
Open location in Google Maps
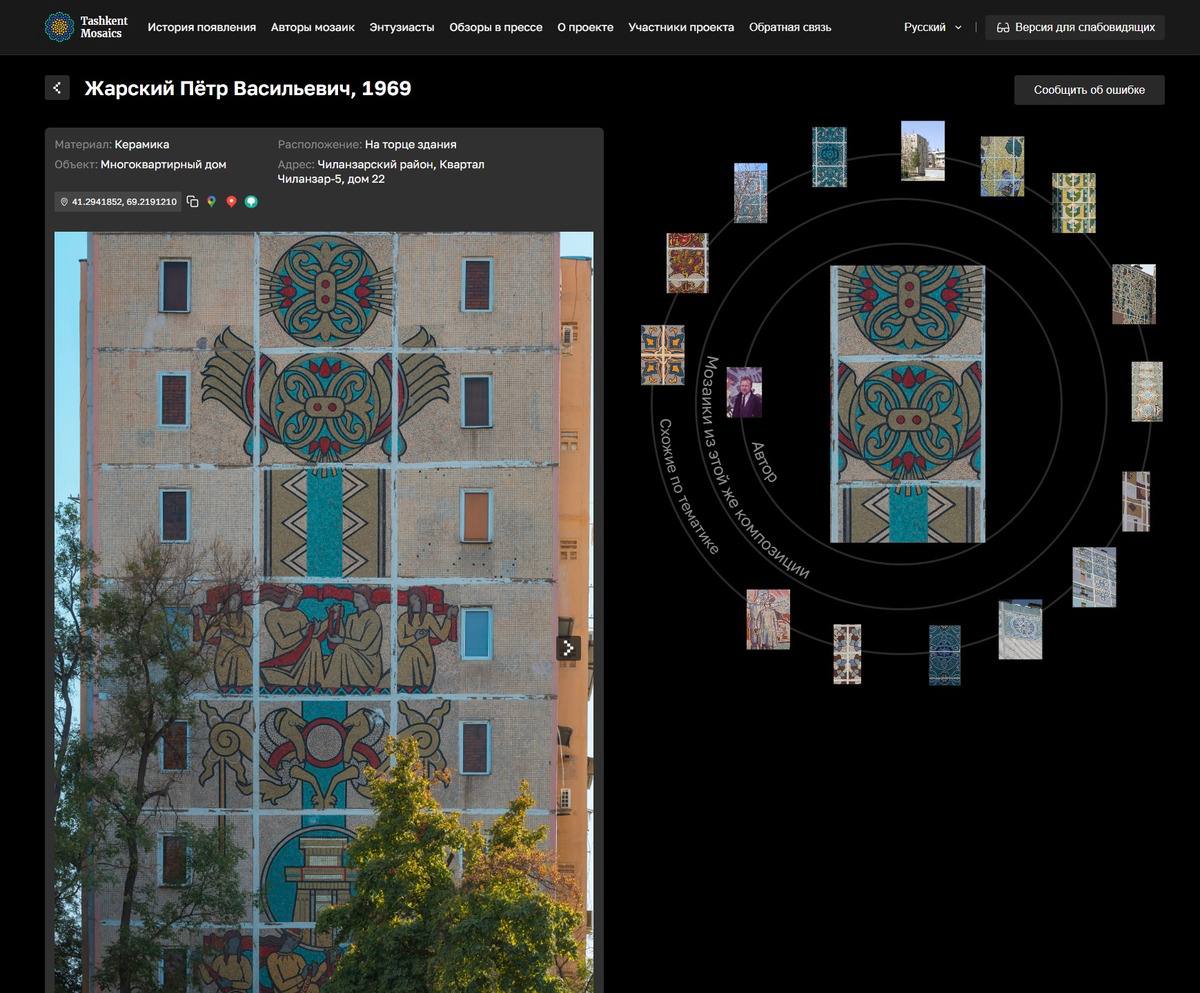pos(212,202)
